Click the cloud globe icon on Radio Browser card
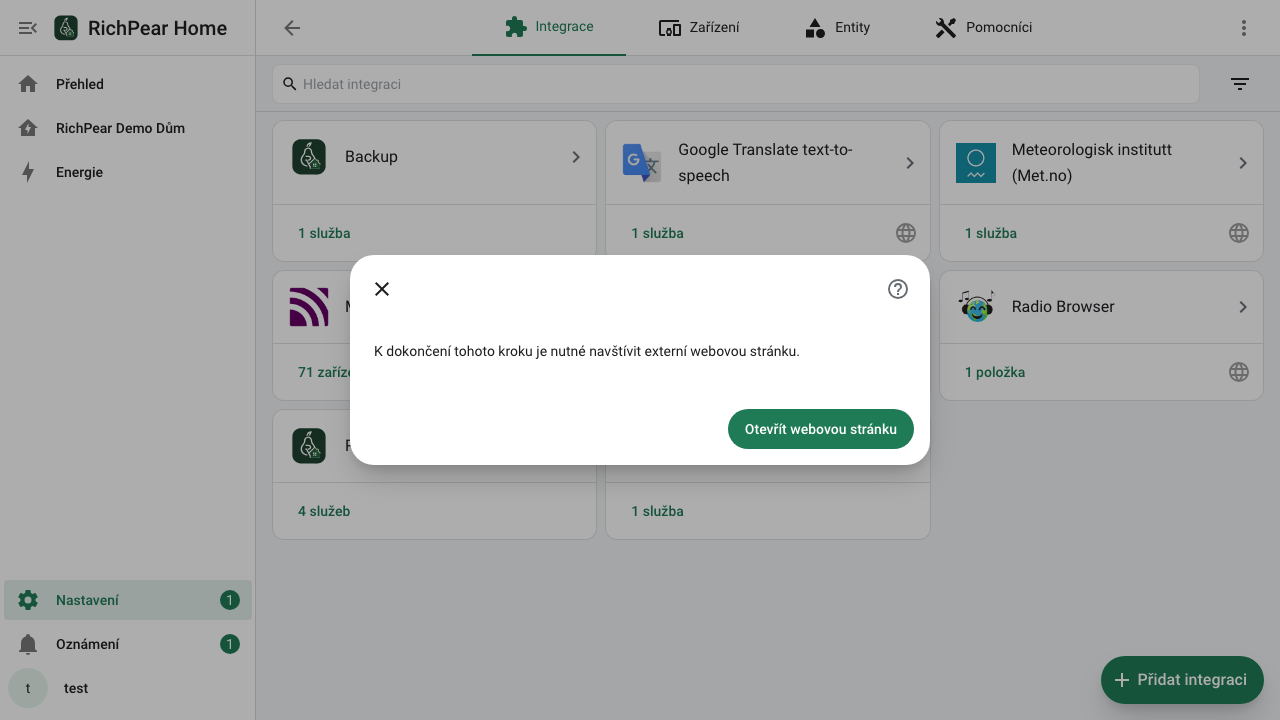Image resolution: width=1280 pixels, height=720 pixels. point(1239,372)
